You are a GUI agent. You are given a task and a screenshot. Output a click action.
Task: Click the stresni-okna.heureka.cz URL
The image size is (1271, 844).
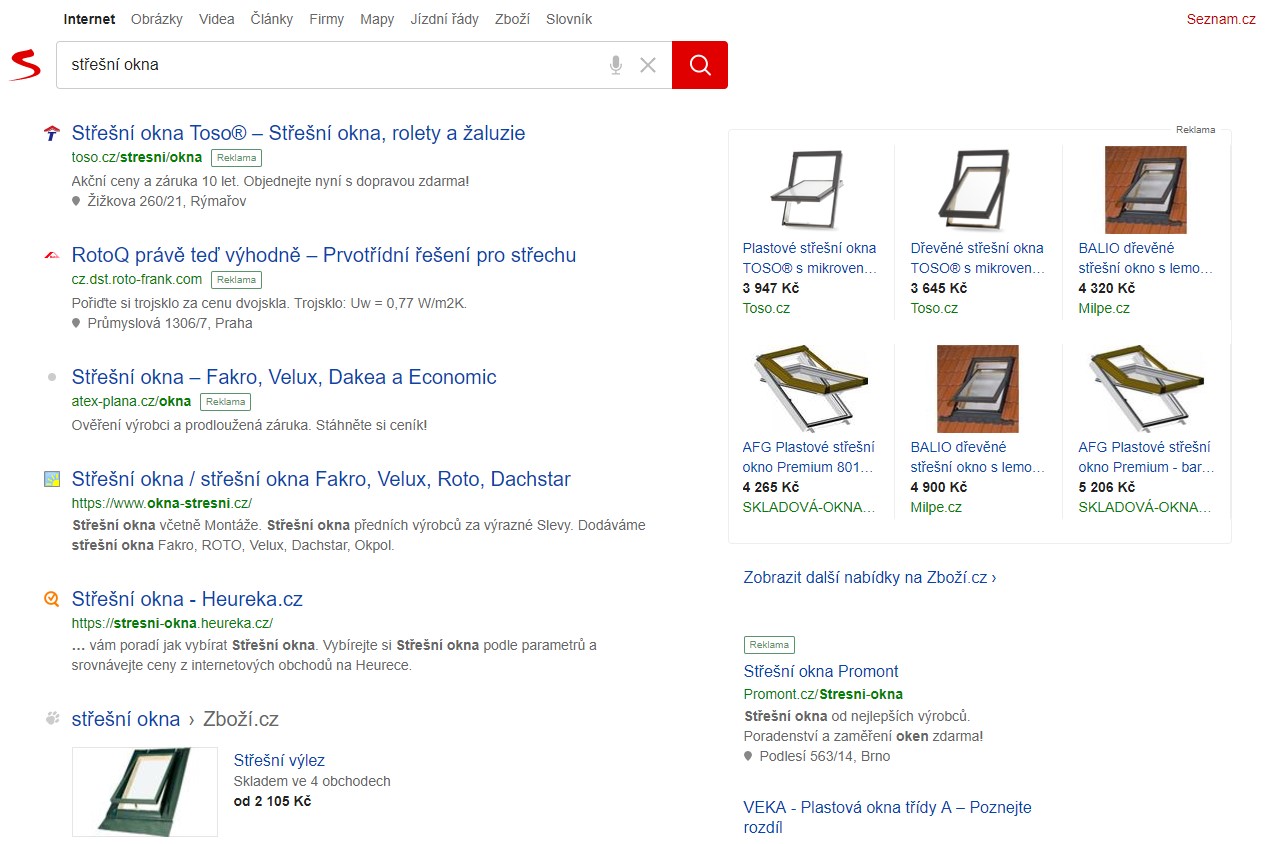[172, 623]
